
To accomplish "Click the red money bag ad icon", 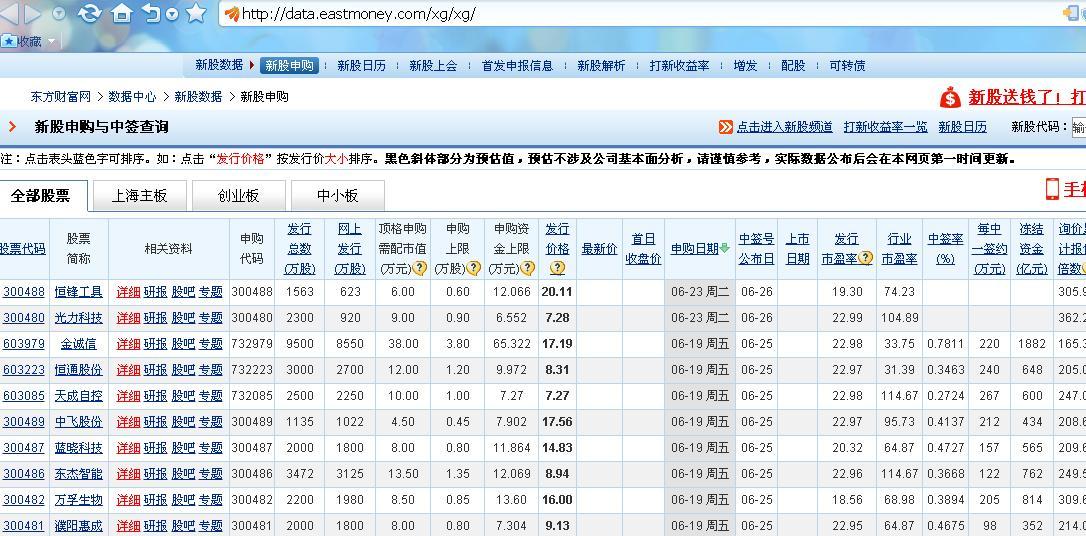I will [x=950, y=97].
